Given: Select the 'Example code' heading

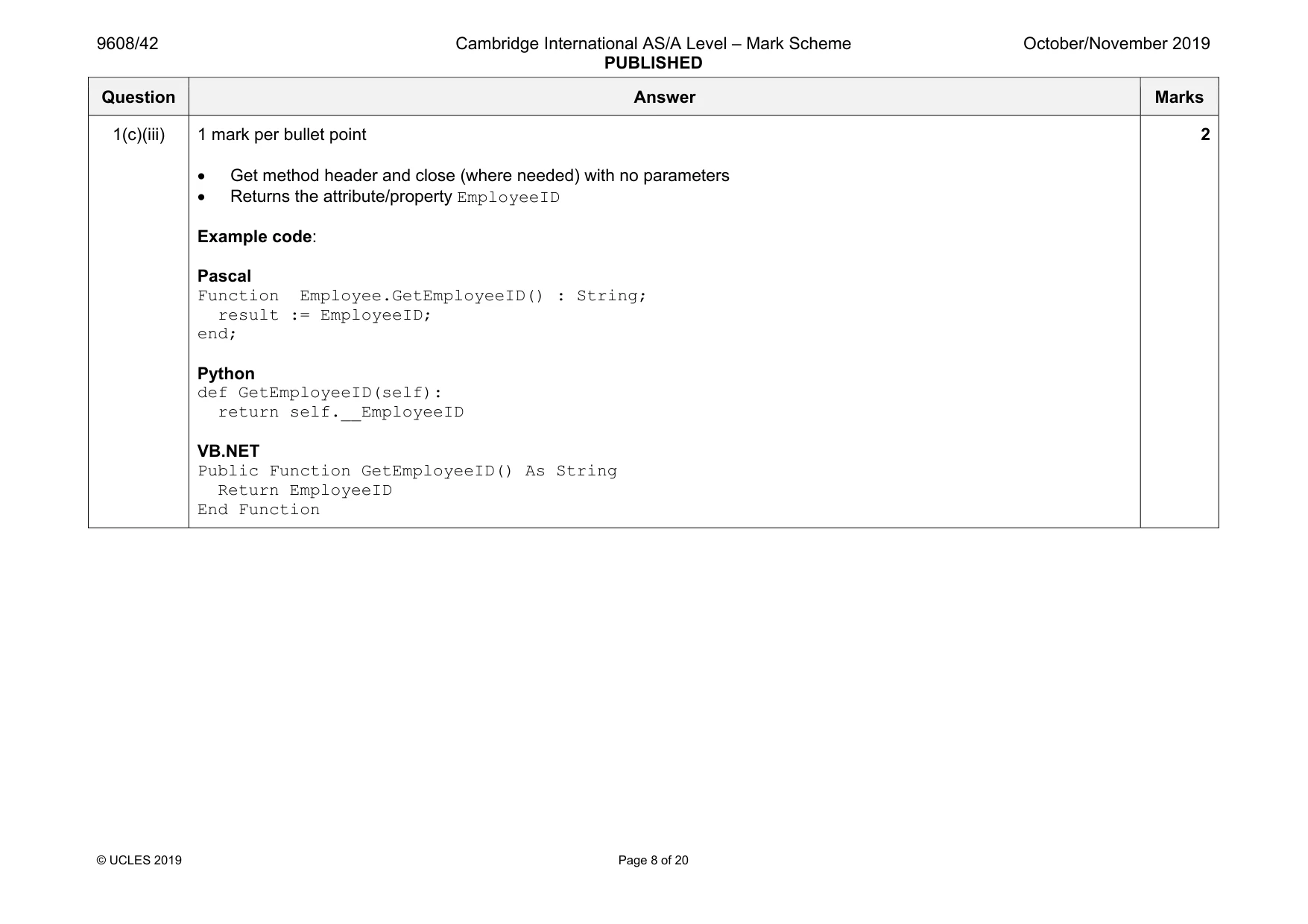Looking at the screenshot, I should [257, 237].
